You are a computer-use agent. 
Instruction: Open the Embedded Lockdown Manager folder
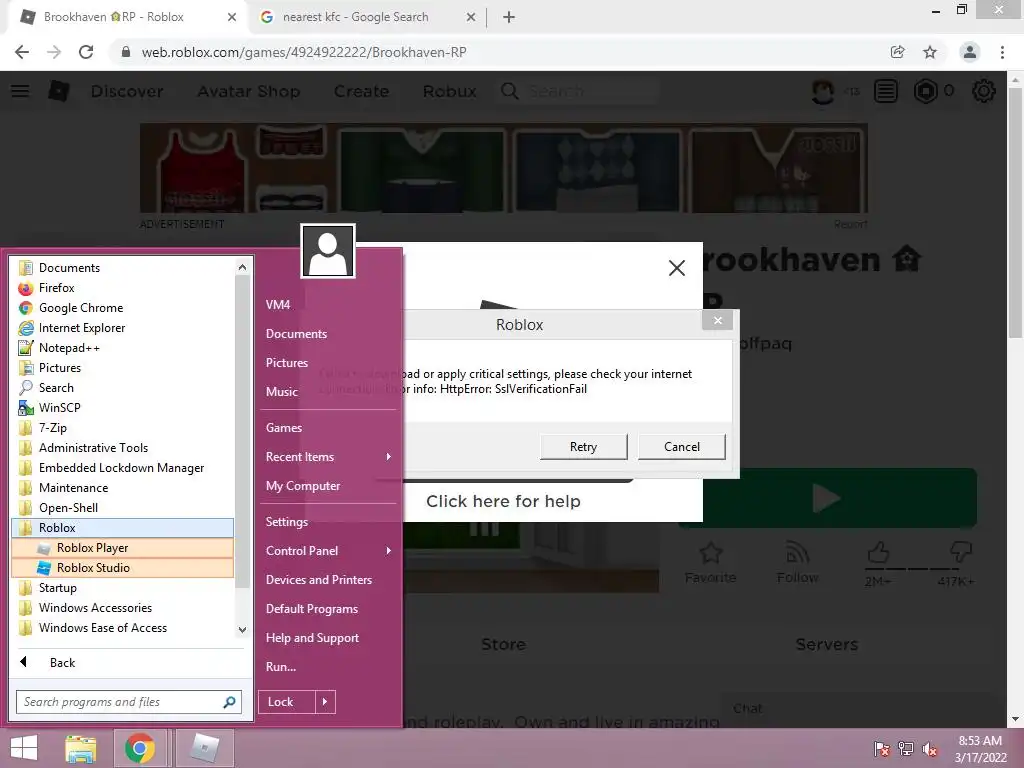pos(122,468)
